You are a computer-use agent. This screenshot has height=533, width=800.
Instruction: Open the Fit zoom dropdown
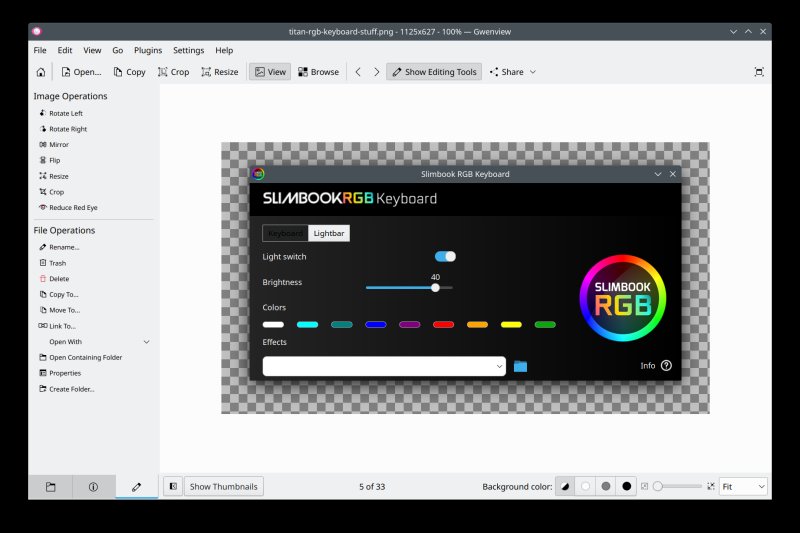coord(743,486)
